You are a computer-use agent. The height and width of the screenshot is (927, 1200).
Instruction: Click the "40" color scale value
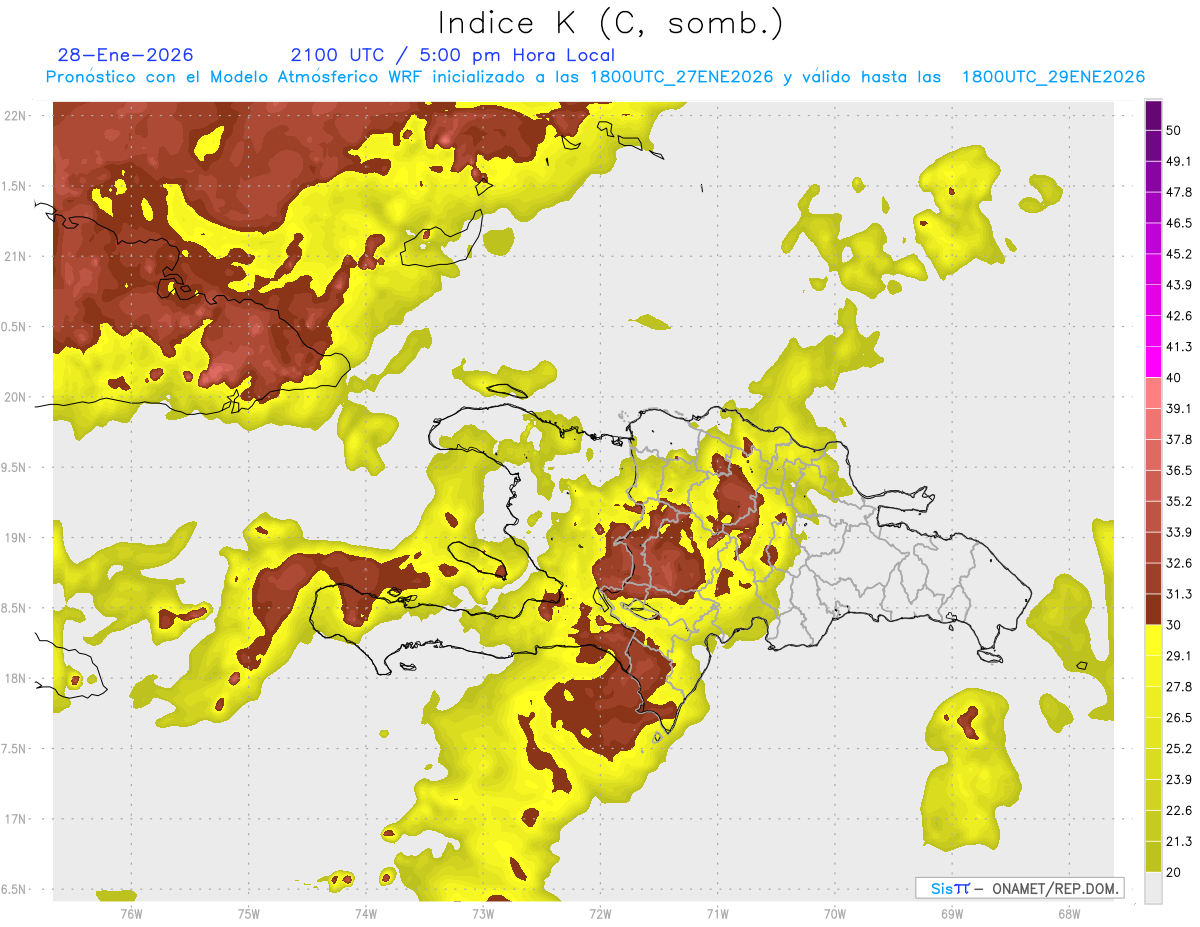pyautogui.click(x=1174, y=378)
